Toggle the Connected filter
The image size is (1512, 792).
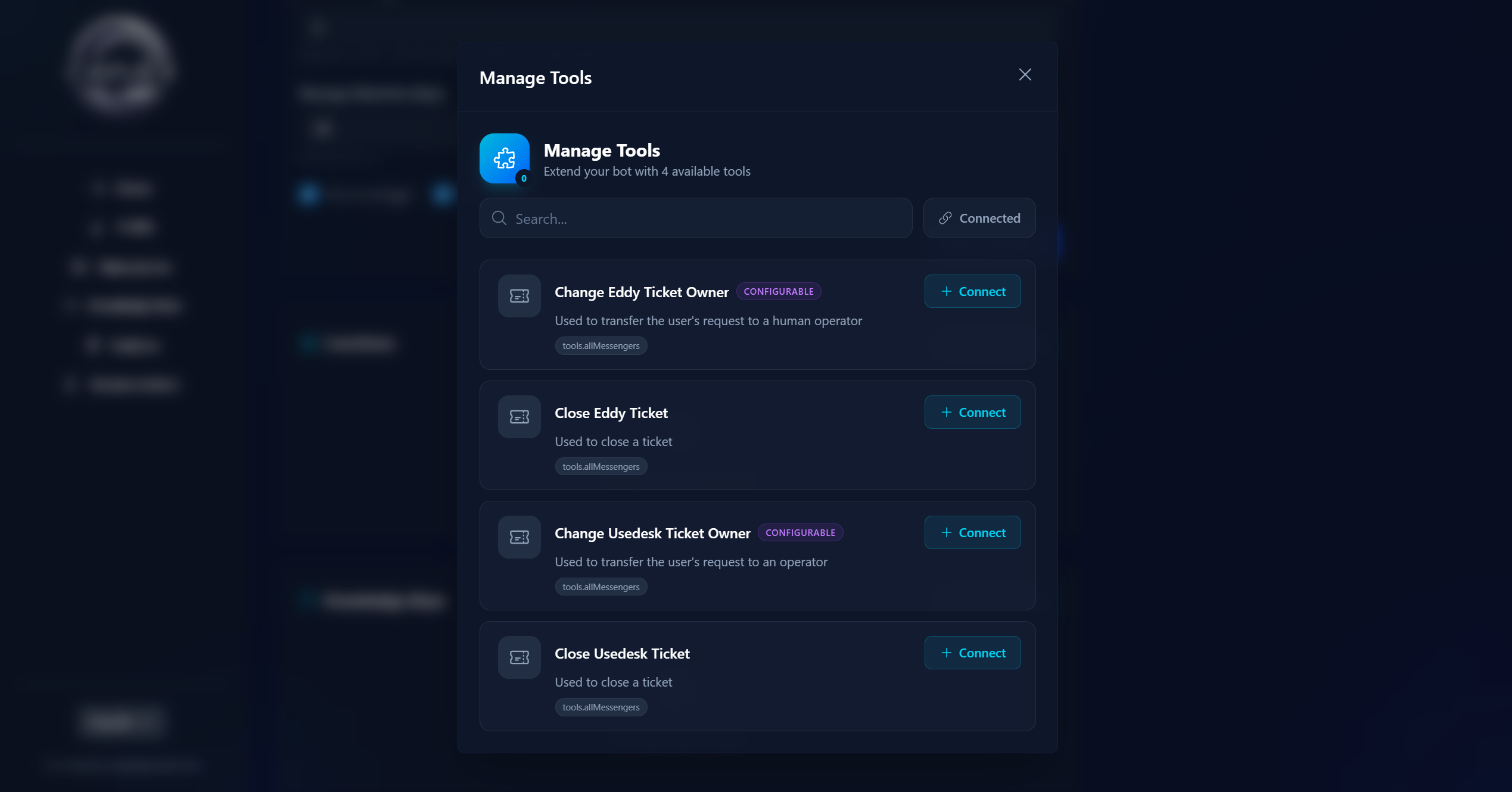point(979,219)
